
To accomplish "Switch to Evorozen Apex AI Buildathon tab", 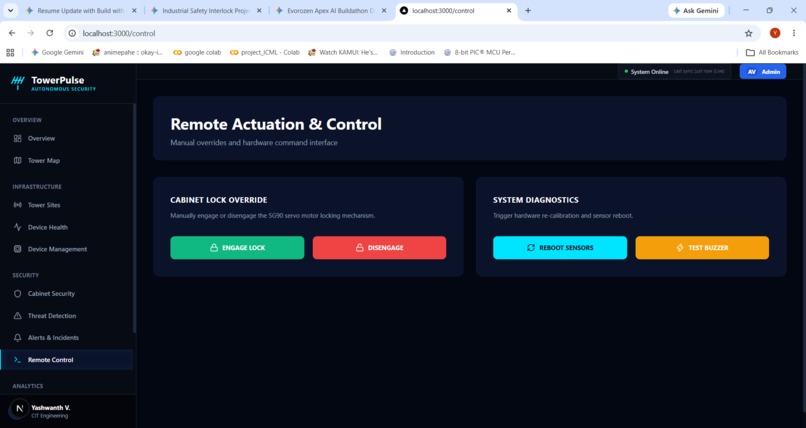I will click(330, 10).
